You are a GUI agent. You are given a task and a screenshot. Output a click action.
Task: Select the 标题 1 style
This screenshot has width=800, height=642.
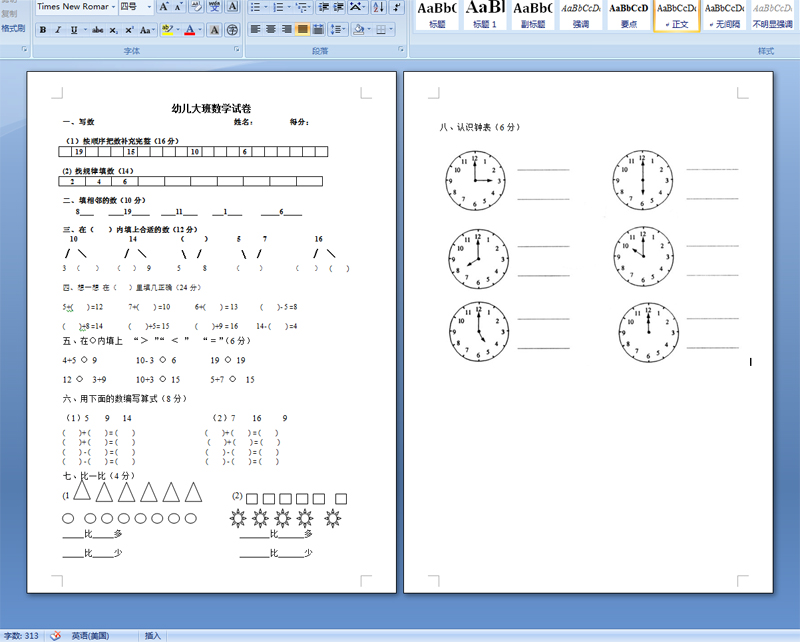[x=485, y=15]
